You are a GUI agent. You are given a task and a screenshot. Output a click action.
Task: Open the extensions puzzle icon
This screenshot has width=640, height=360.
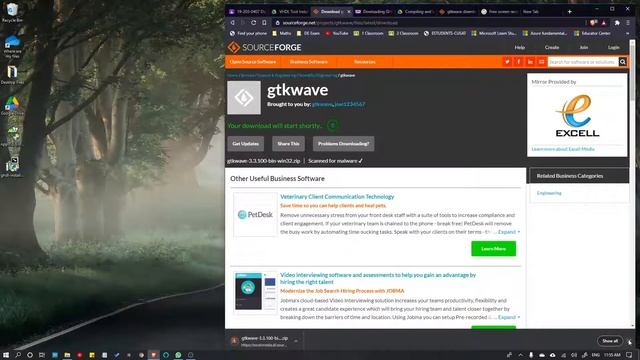[617, 23]
